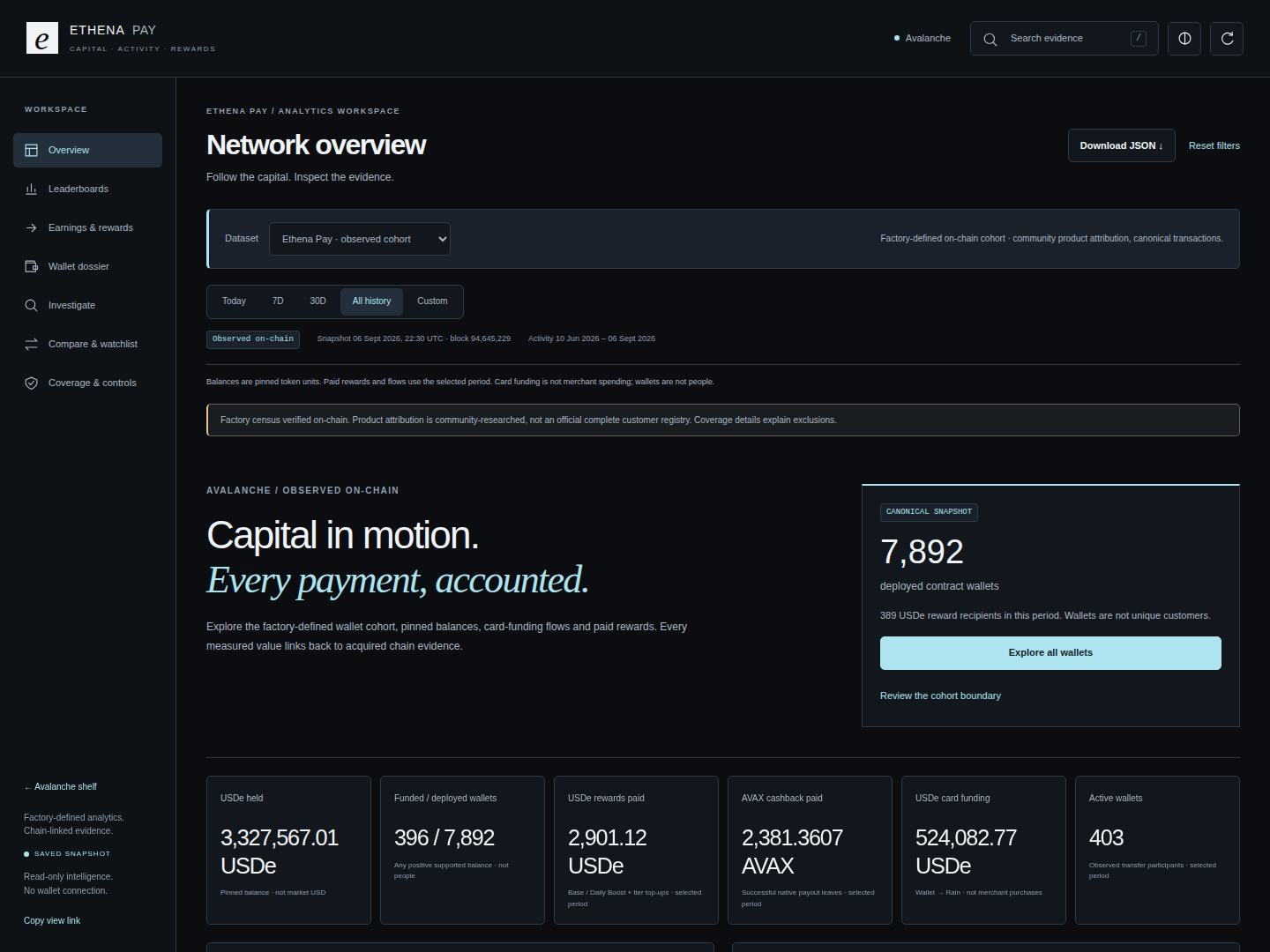Click the Leaderboards bar chart icon

coord(32,189)
